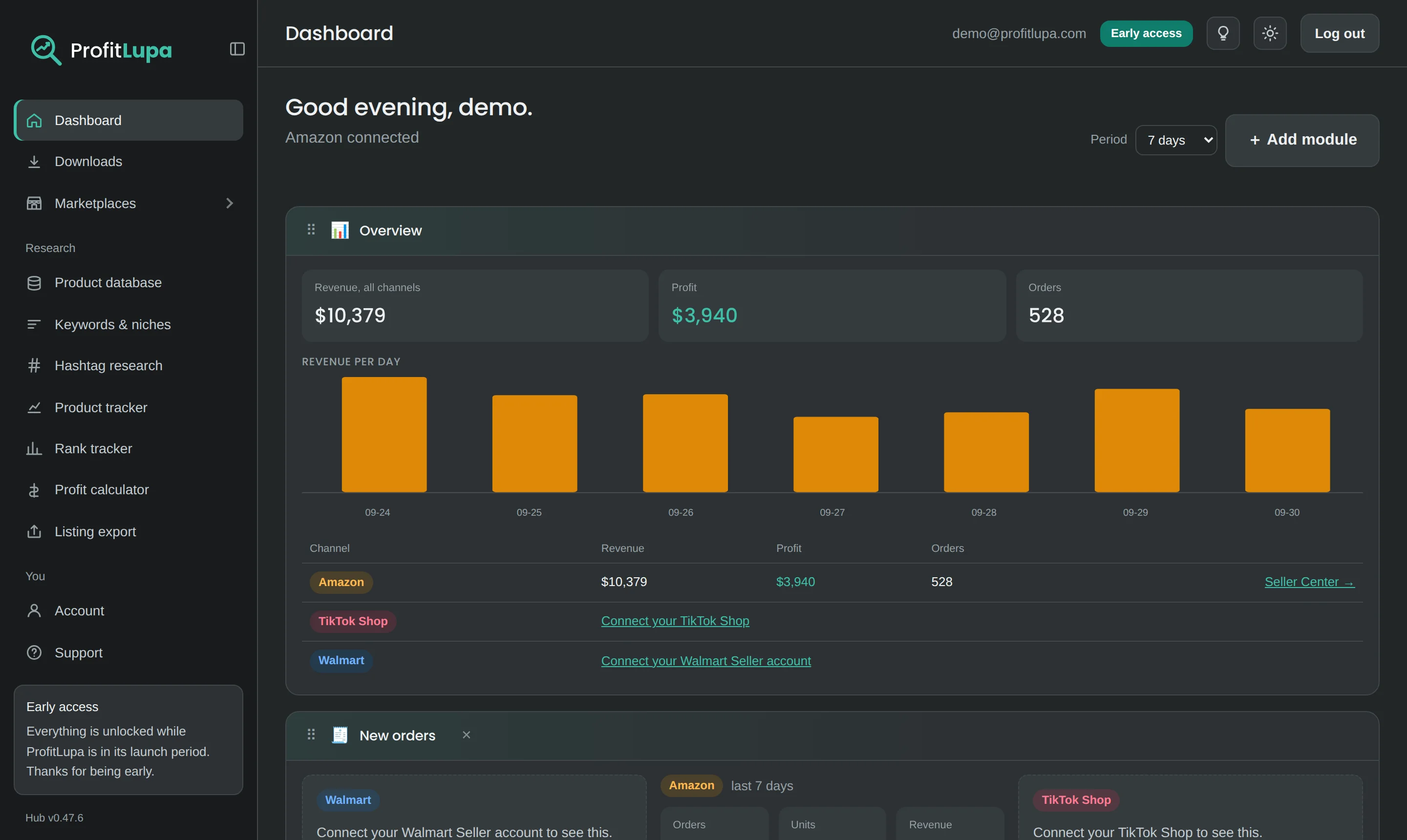1407x840 pixels.
Task: Click the Downloads arrow icon
Action: coord(34,162)
